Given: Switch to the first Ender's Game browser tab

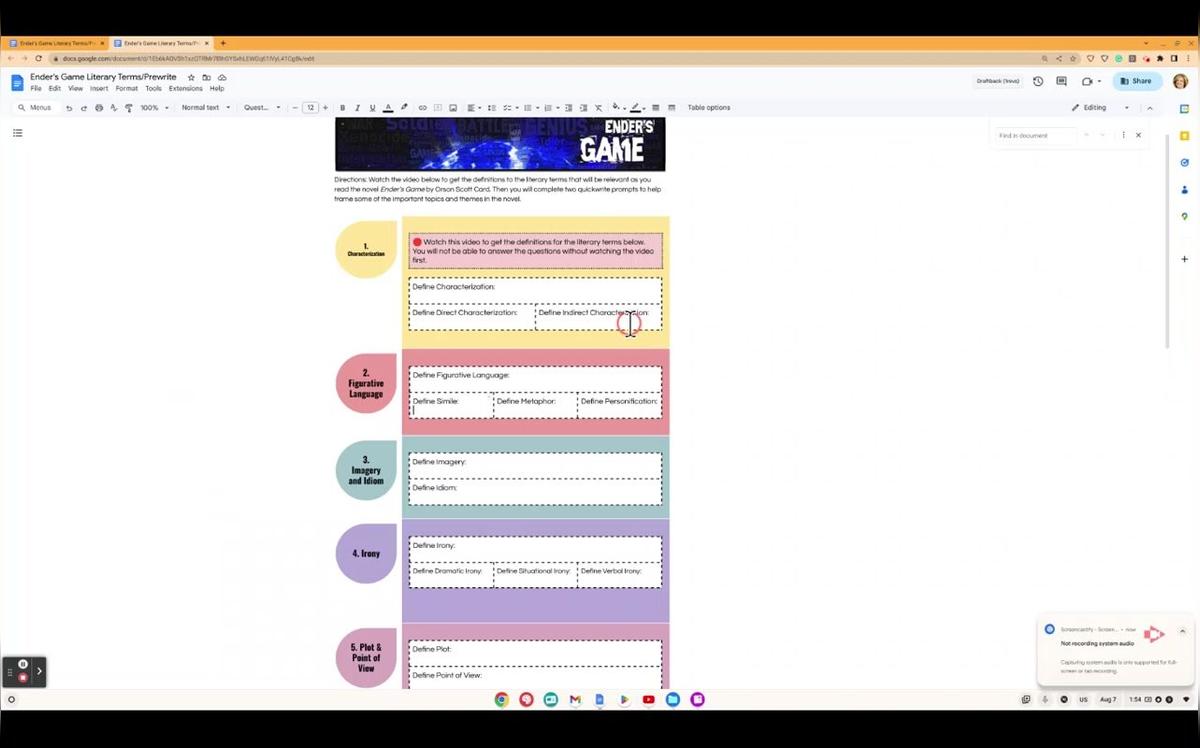Looking at the screenshot, I should click(x=56, y=43).
